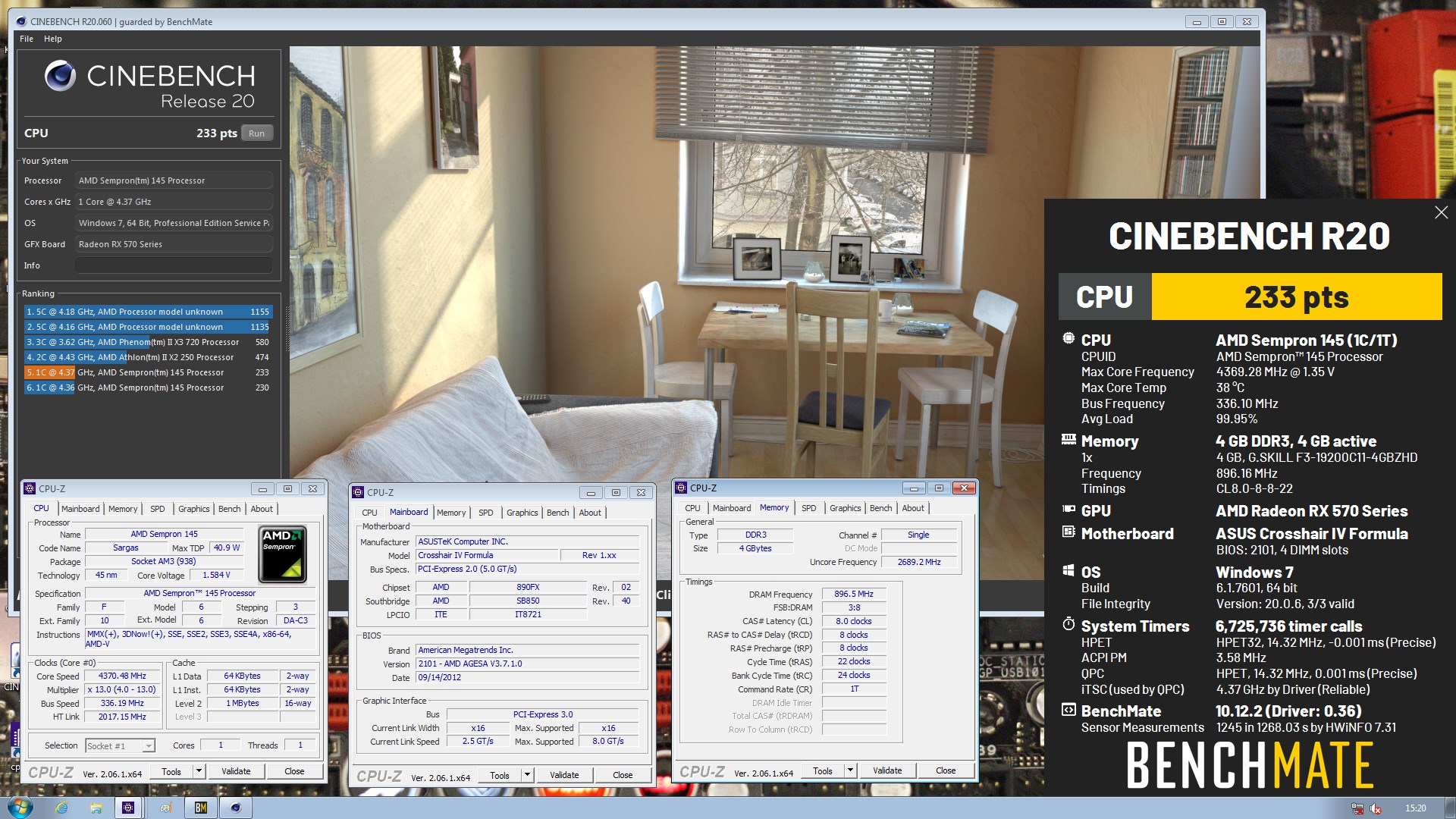Click BIOS version 2101 - AMD AGESA field

[x=527, y=664]
